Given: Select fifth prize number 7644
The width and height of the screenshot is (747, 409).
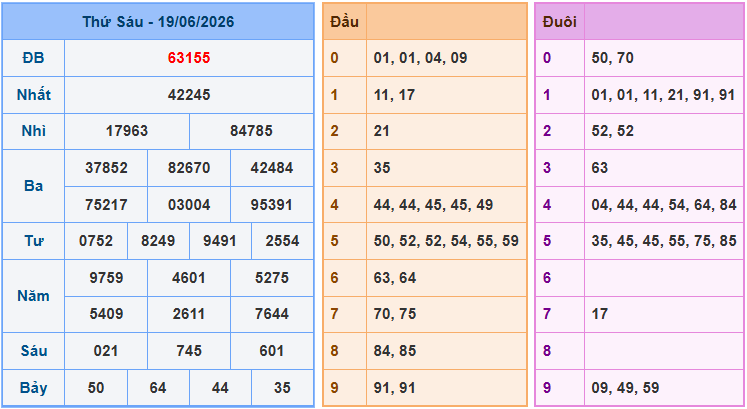Looking at the screenshot, I should (x=272, y=314).
